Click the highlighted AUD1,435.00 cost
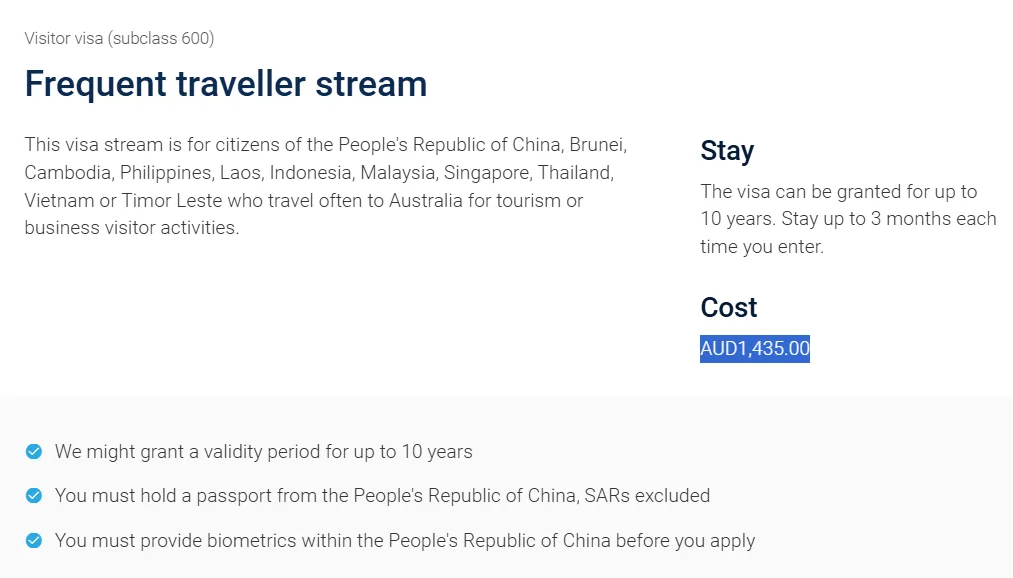This screenshot has width=1013, height=578. [x=755, y=349]
